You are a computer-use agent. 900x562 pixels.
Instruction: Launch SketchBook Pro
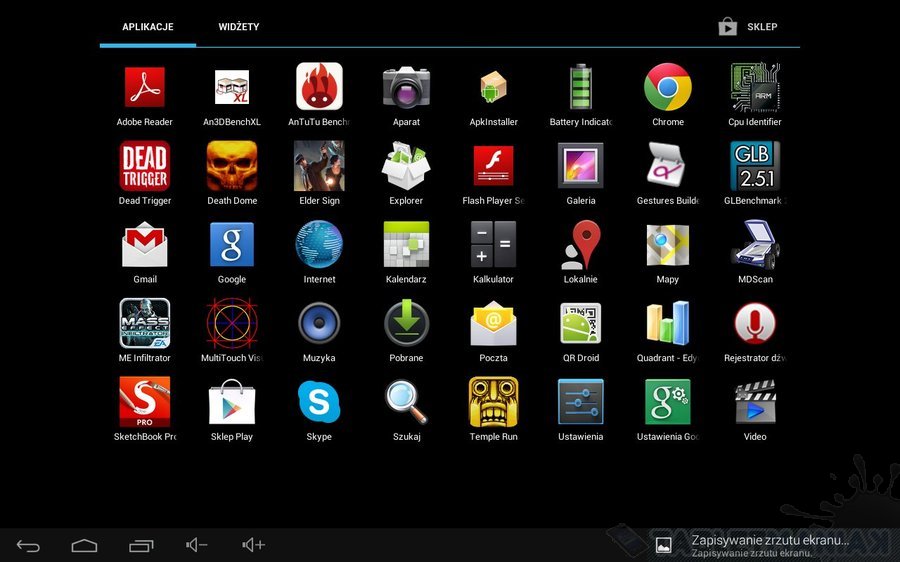point(145,402)
